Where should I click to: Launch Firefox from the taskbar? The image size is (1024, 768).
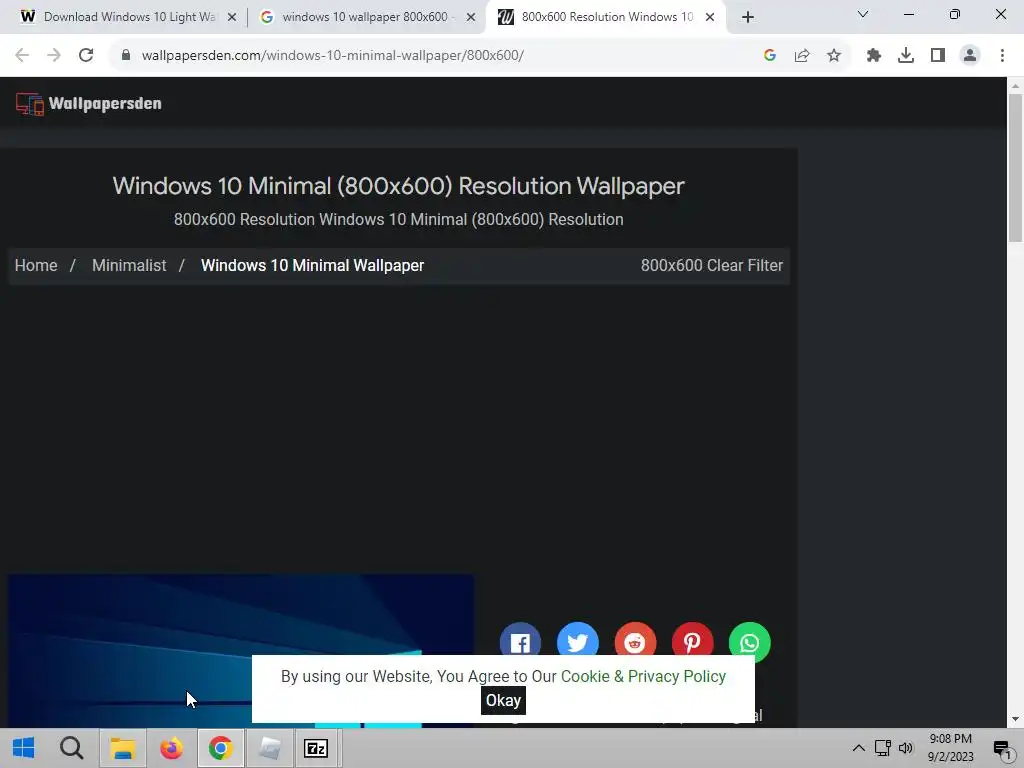[x=172, y=748]
